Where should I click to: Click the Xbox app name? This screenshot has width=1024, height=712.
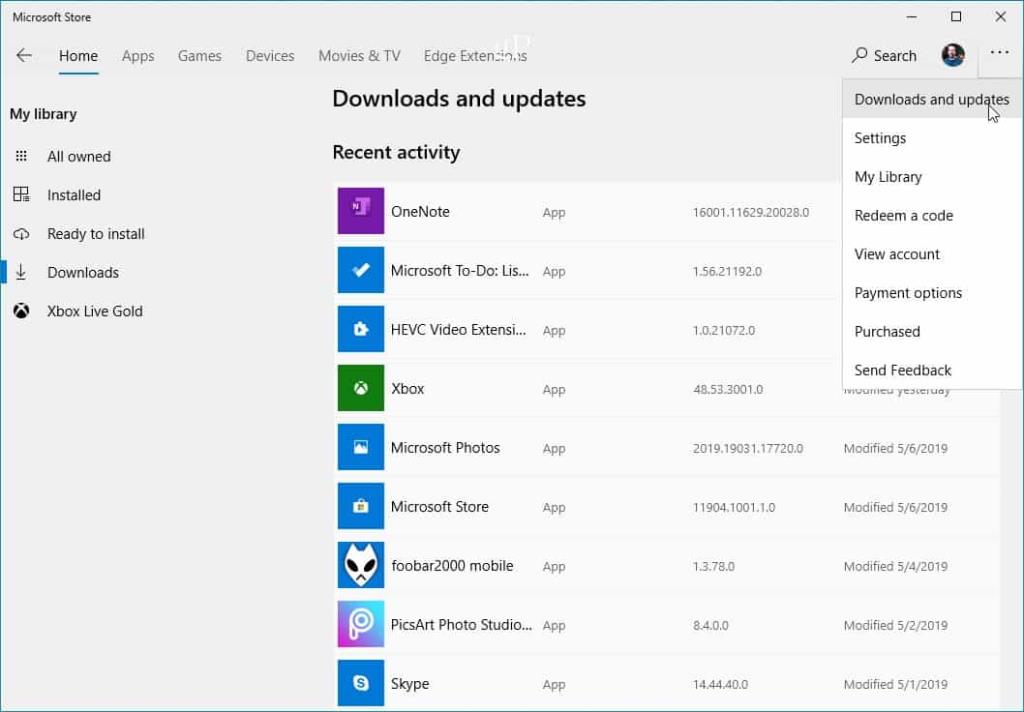[x=408, y=389]
